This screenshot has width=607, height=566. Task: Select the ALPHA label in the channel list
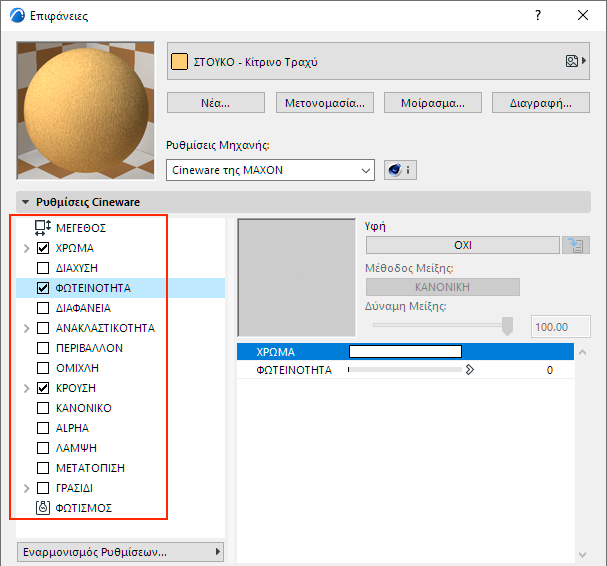(72, 428)
